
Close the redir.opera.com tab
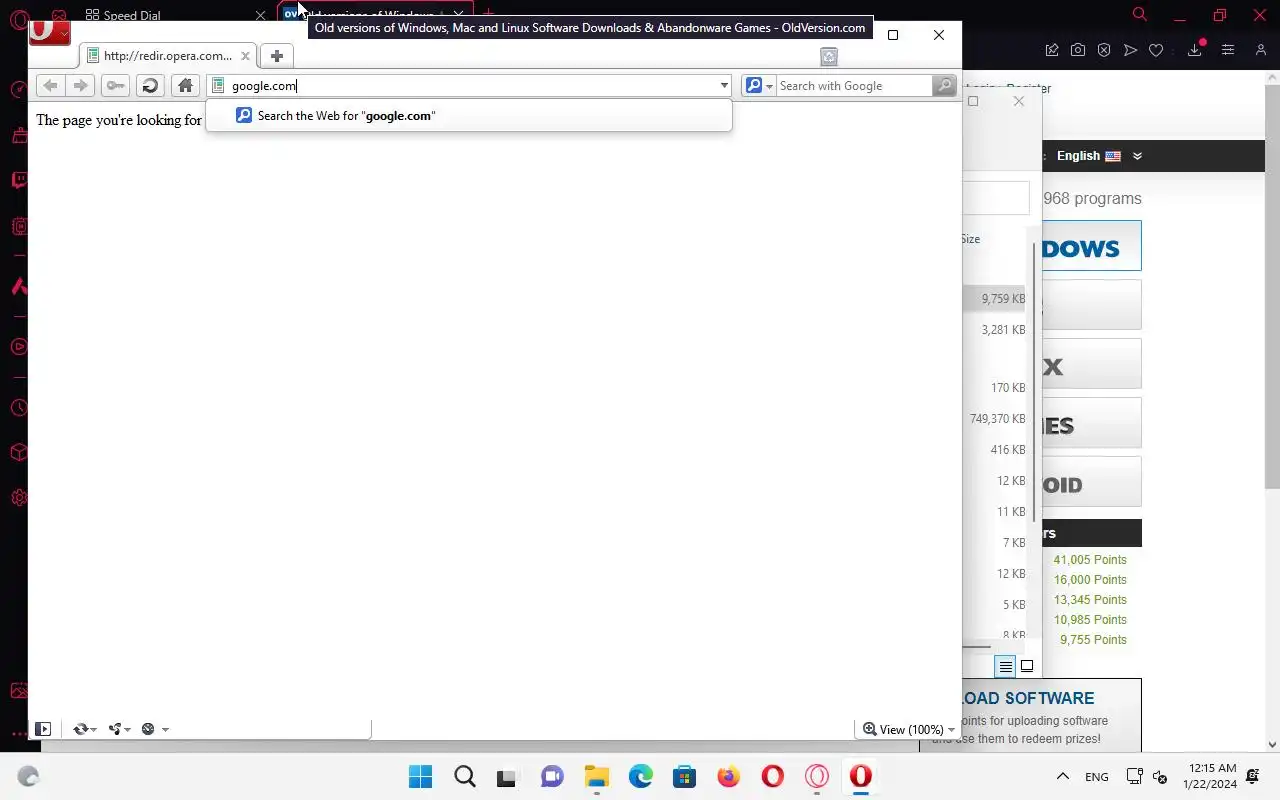pyautogui.click(x=245, y=56)
